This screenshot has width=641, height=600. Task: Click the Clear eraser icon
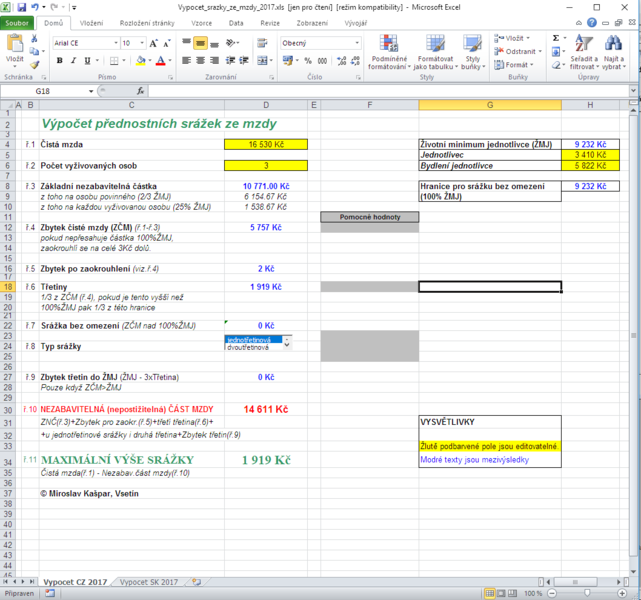(556, 65)
